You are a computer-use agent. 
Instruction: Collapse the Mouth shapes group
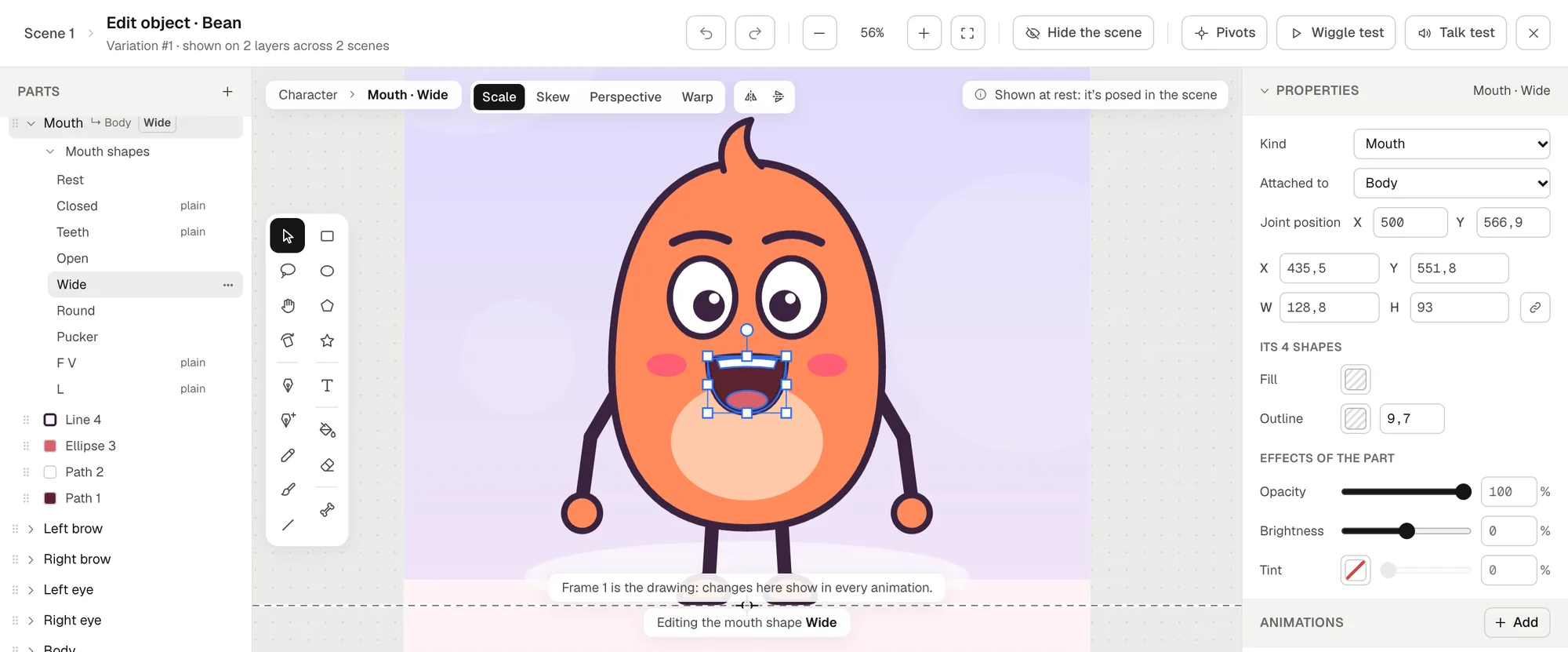(x=50, y=151)
